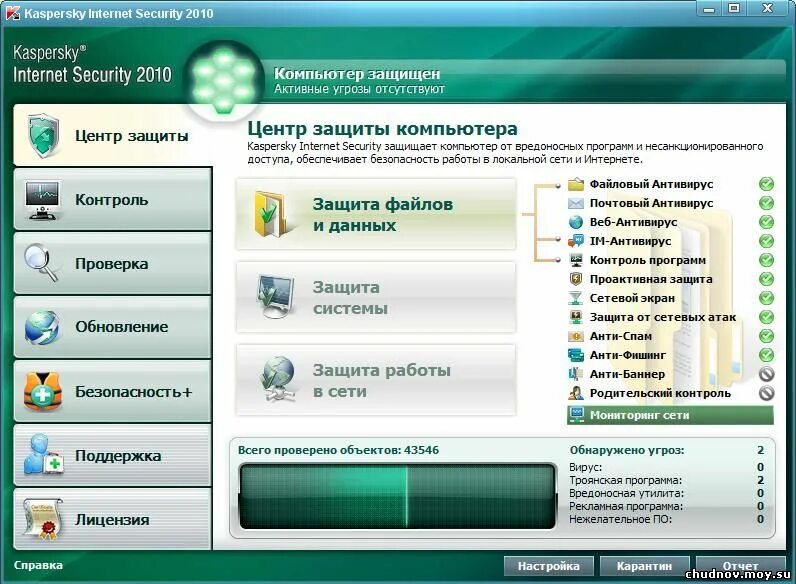Click the Сетевой экран icon
Viewport: 796px width, 584px height.
pyautogui.click(x=576, y=298)
